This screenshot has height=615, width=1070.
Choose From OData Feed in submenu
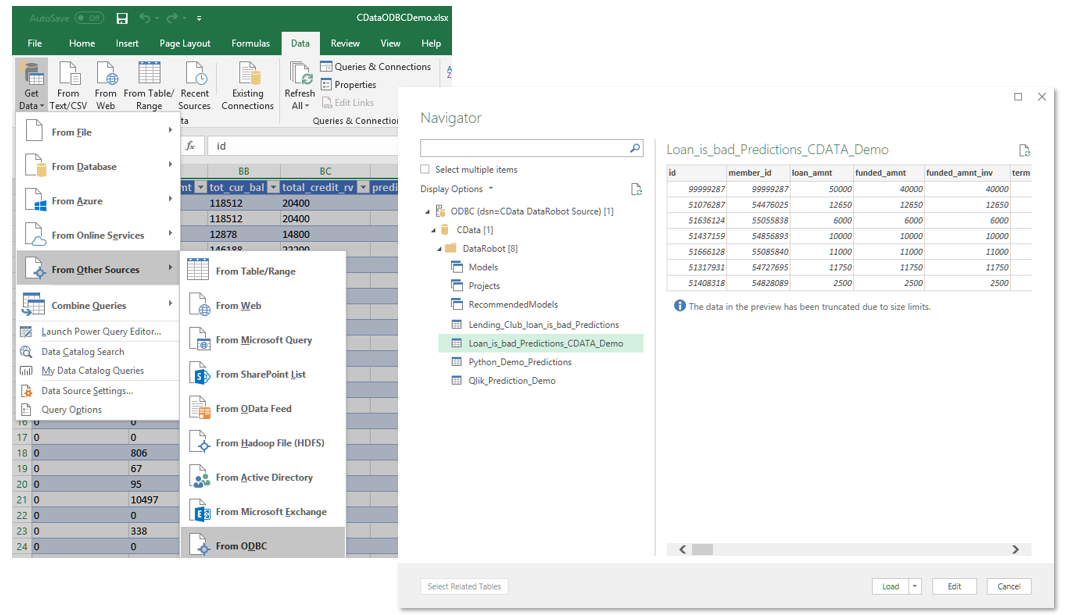pyautogui.click(x=263, y=408)
